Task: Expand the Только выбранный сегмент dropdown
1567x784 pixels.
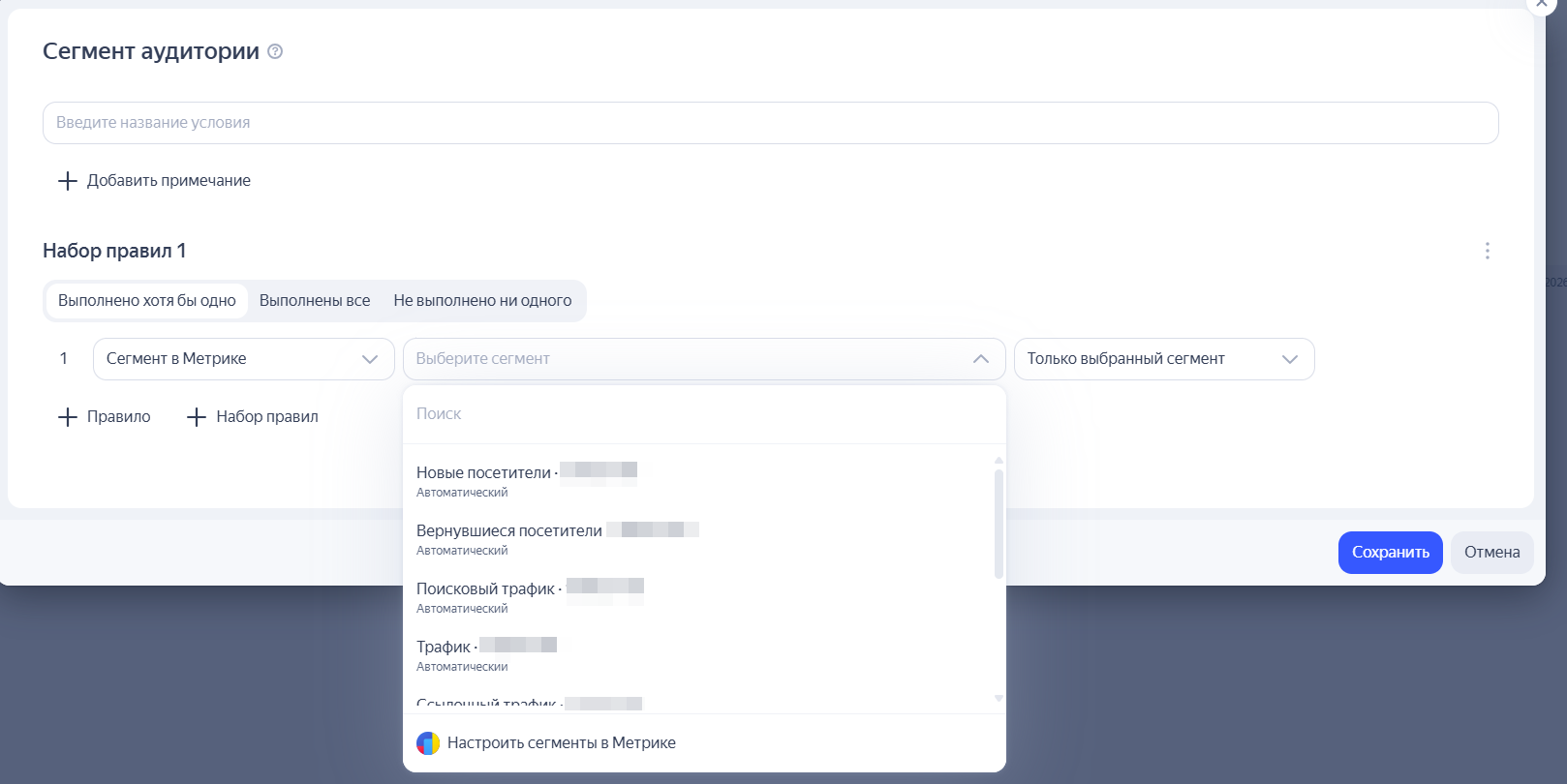Action: point(1163,359)
